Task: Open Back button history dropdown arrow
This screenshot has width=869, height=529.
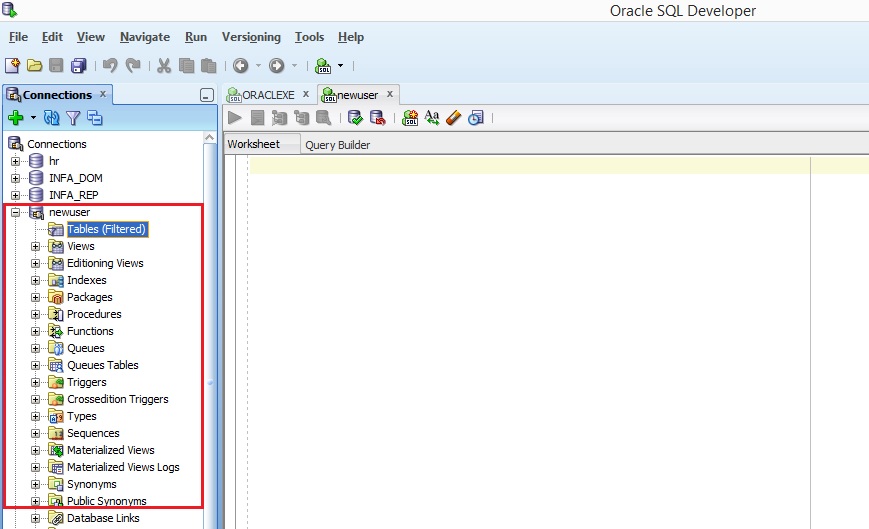Action: coord(258,65)
